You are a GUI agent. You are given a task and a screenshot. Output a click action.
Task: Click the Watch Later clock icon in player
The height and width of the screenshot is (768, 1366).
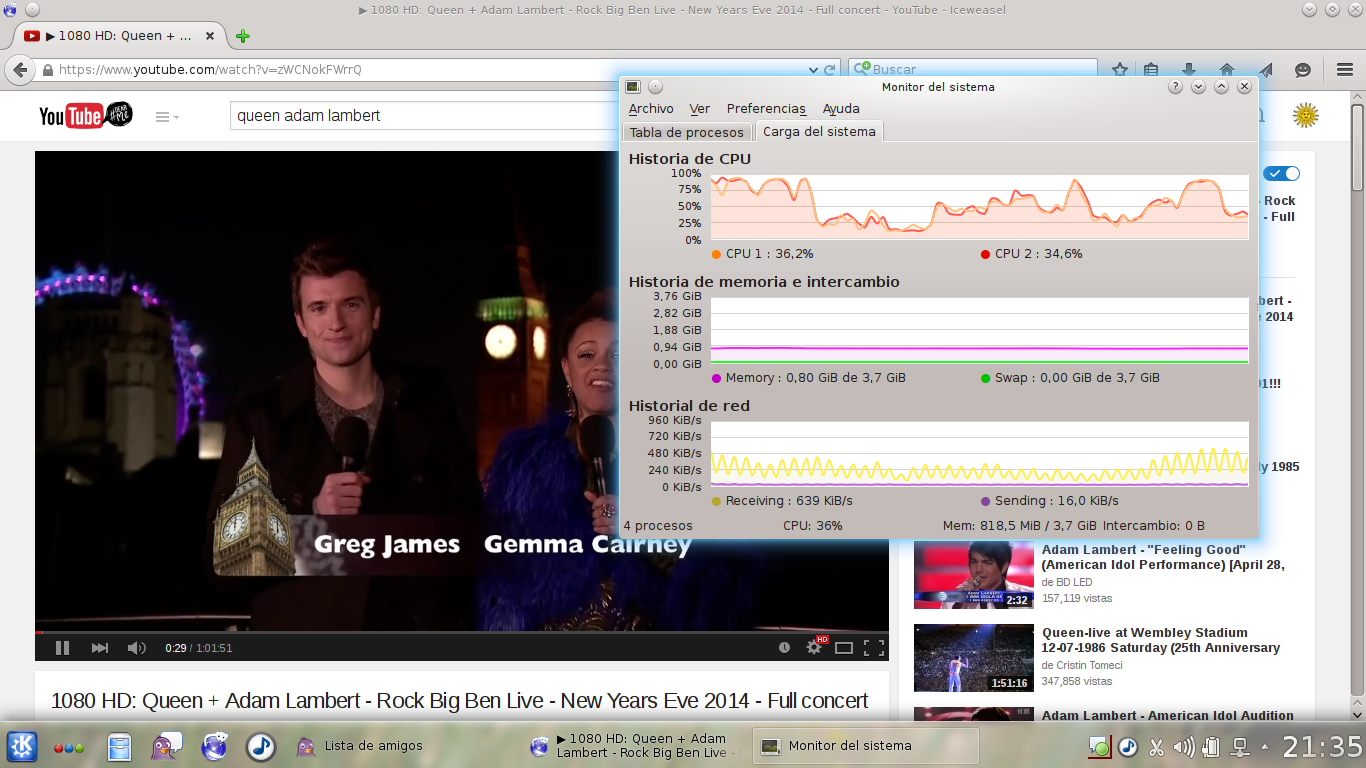784,648
